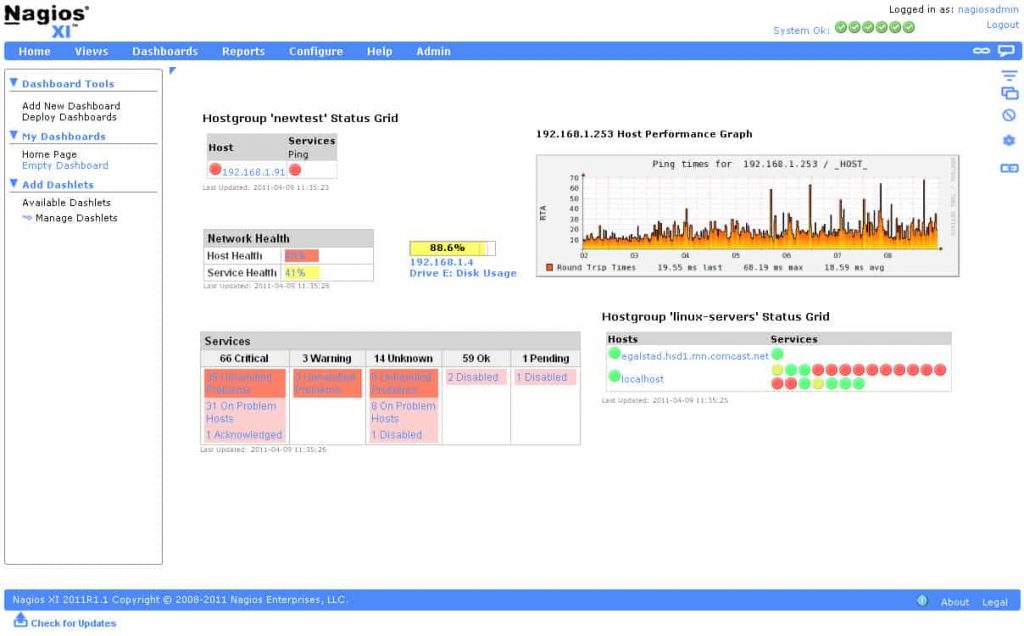Open the feedback speech bubble icon
This screenshot has width=1024, height=636.
point(1006,51)
